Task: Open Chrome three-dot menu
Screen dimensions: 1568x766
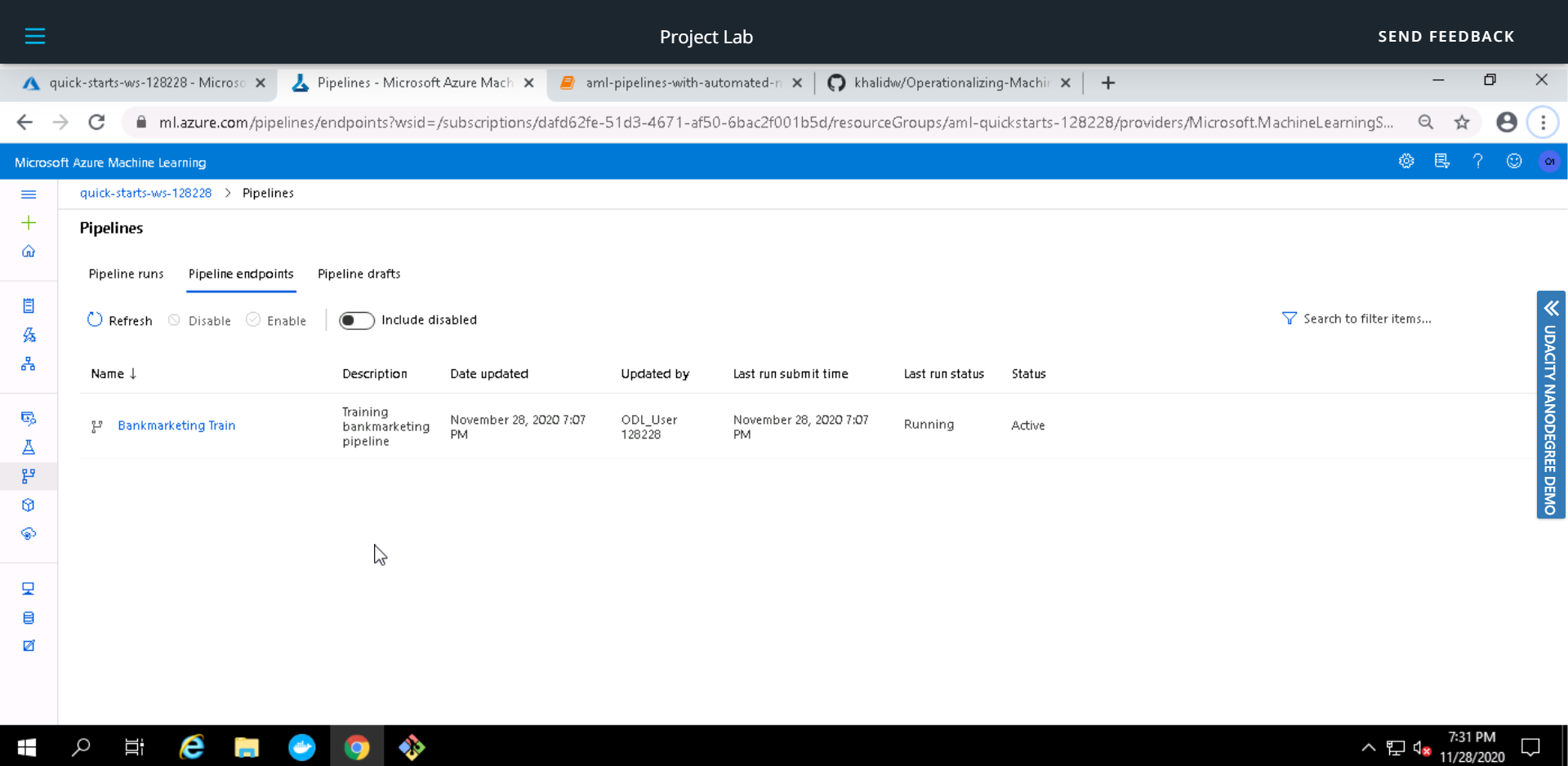Action: tap(1543, 122)
